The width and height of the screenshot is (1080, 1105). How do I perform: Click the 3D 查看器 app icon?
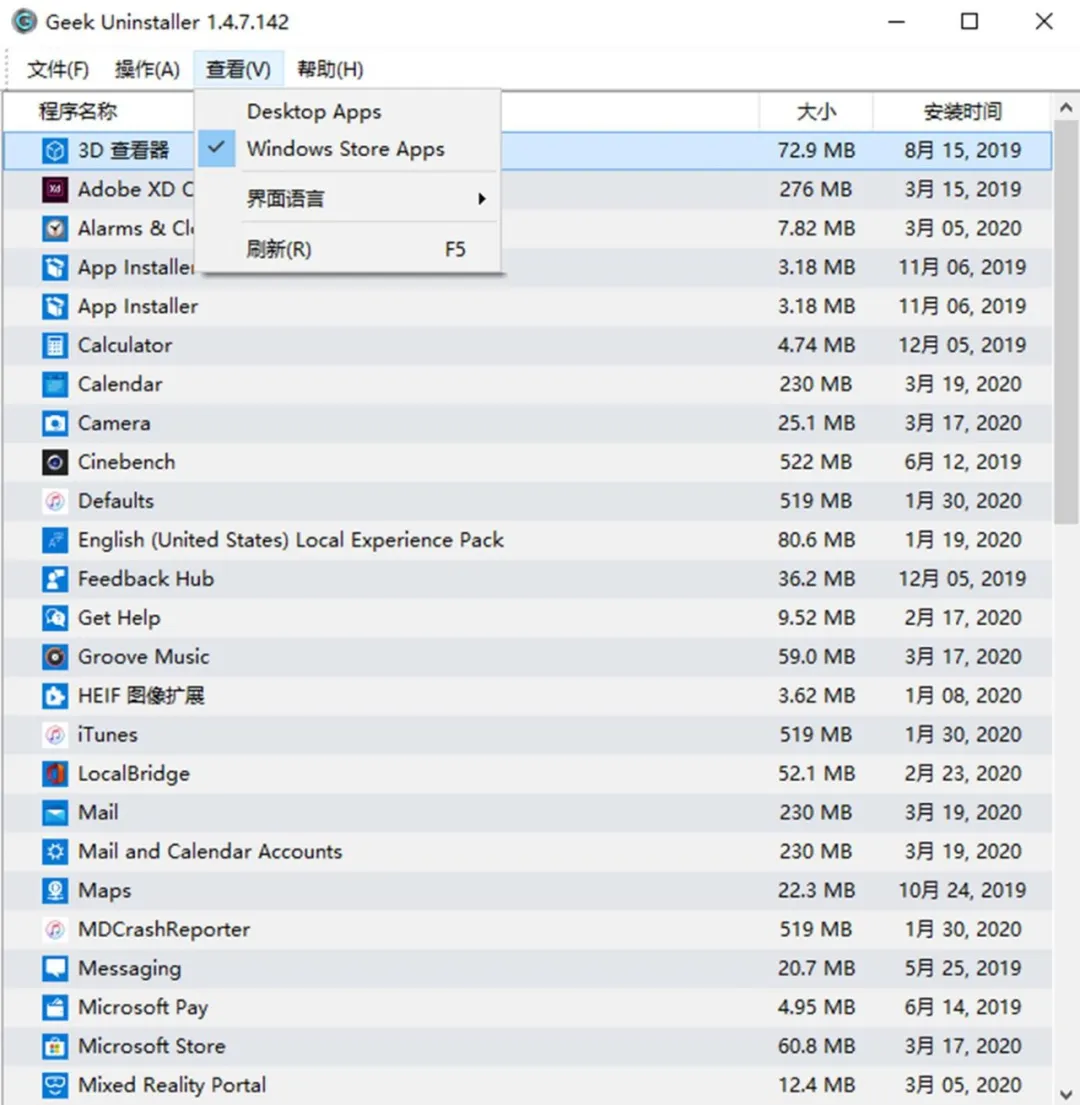coord(55,150)
